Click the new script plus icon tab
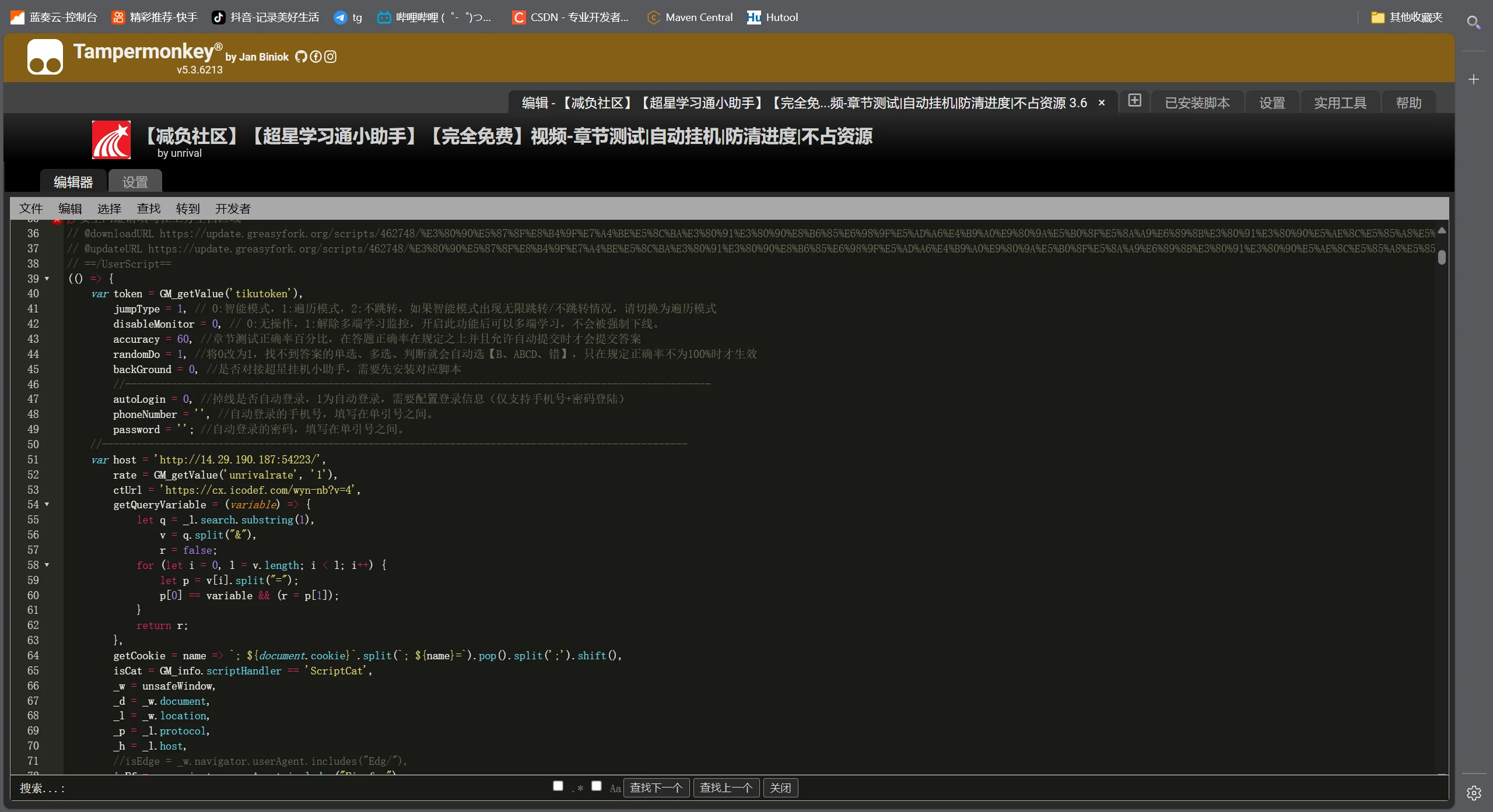Image resolution: width=1493 pixels, height=812 pixels. coord(1134,101)
